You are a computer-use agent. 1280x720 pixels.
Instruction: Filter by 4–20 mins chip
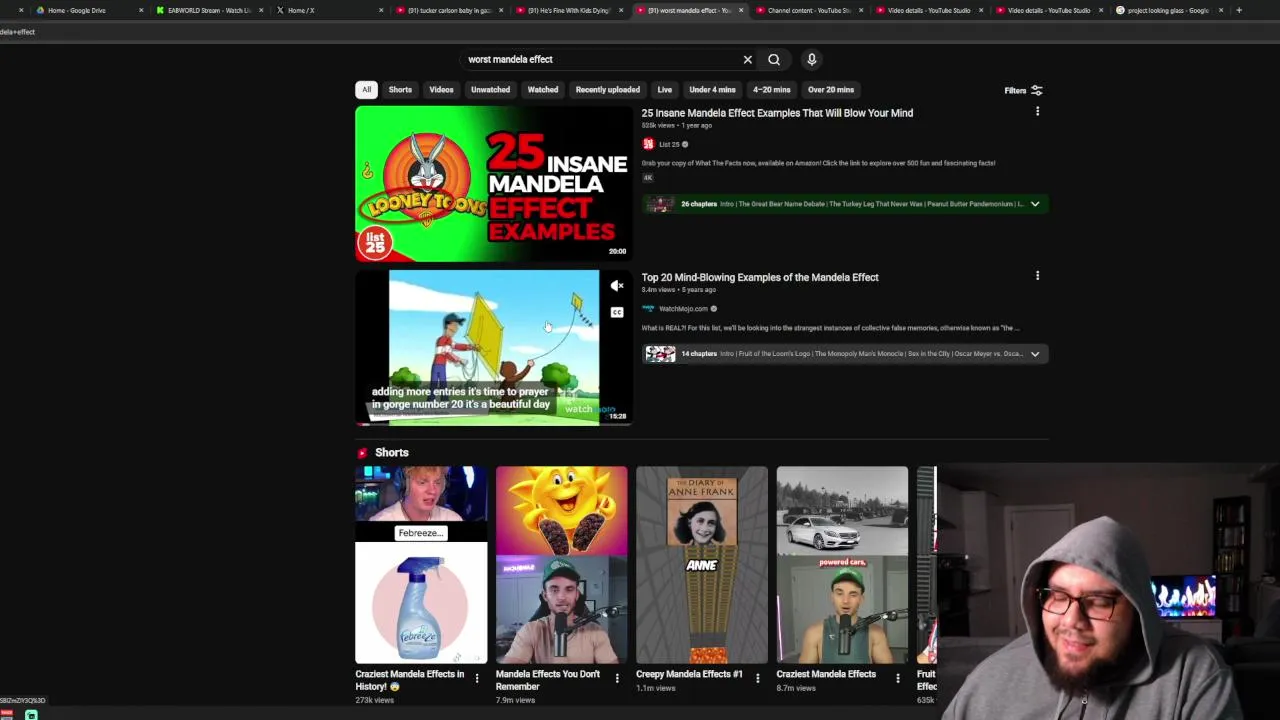[771, 90]
